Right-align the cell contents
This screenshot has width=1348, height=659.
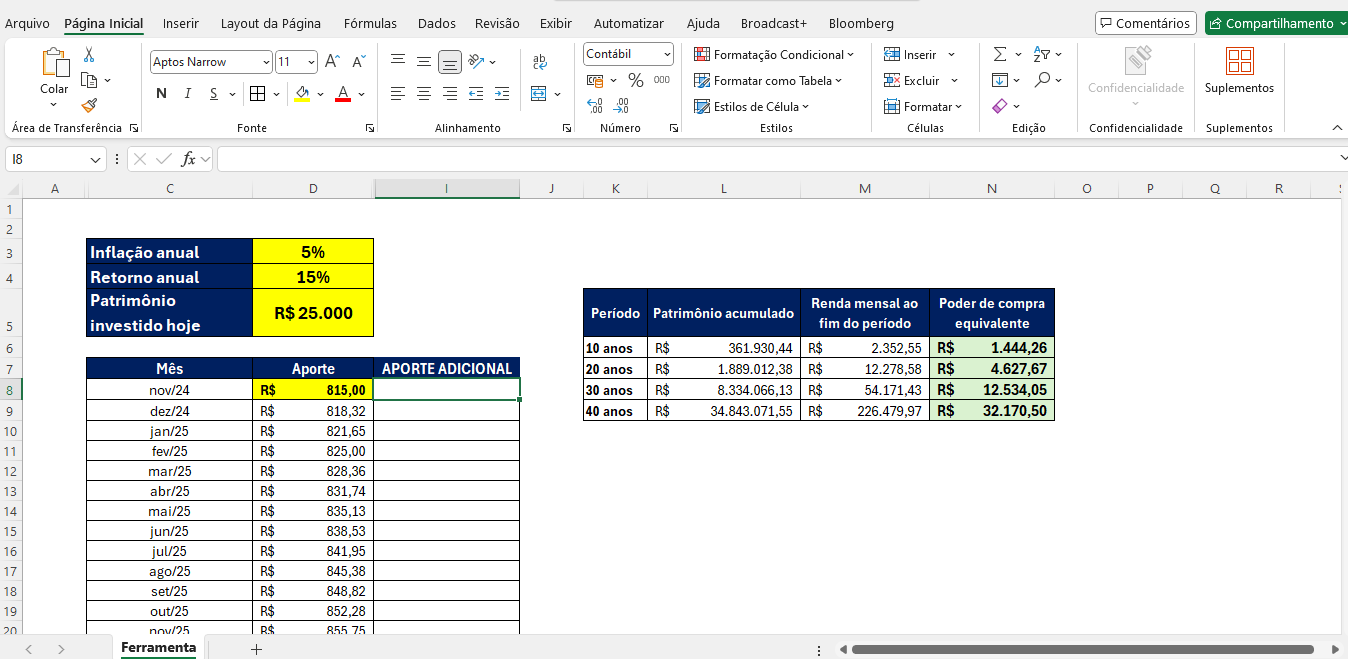point(450,94)
